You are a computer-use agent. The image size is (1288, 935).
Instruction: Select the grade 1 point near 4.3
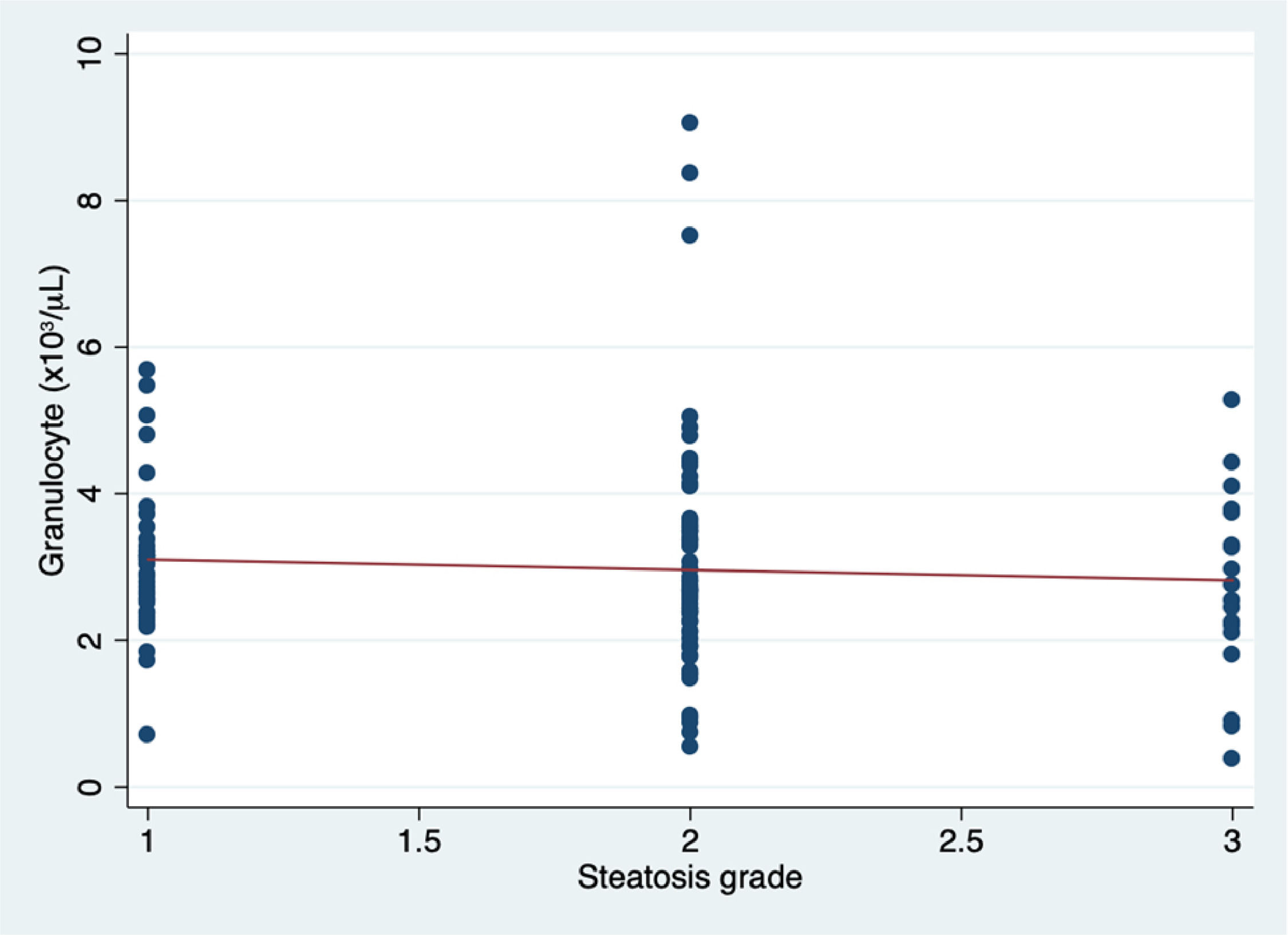pos(147,473)
